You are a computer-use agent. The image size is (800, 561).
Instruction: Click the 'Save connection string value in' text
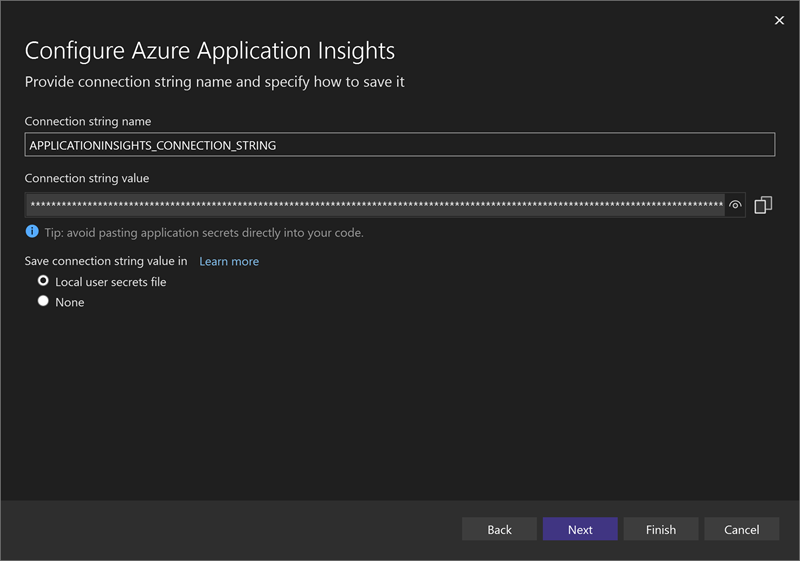pyautogui.click(x=106, y=261)
